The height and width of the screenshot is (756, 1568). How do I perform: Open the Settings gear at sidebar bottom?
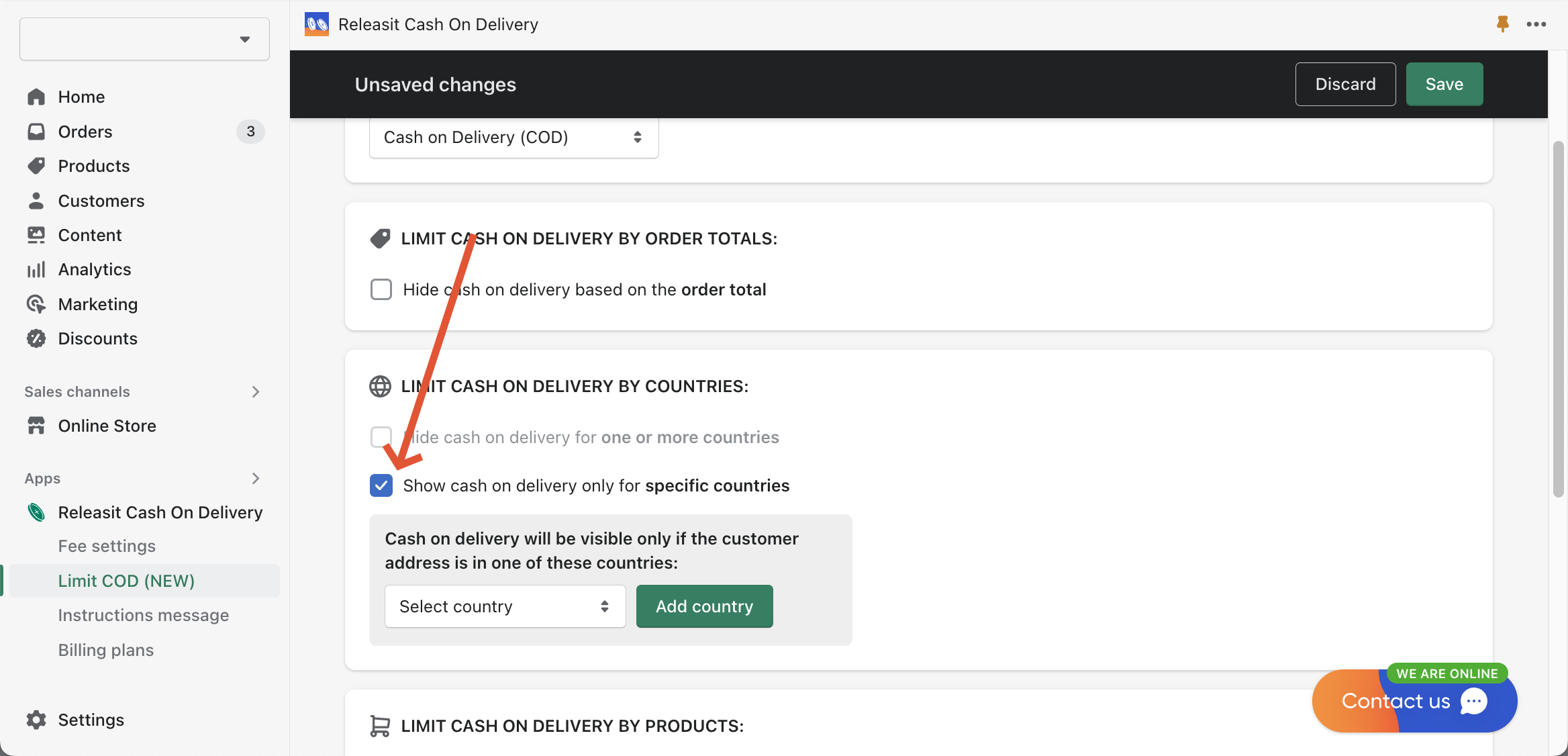pos(36,720)
